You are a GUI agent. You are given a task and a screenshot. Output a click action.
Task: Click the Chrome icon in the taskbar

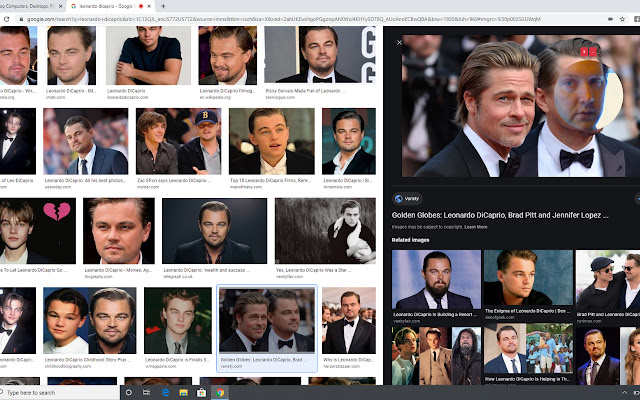(220, 393)
